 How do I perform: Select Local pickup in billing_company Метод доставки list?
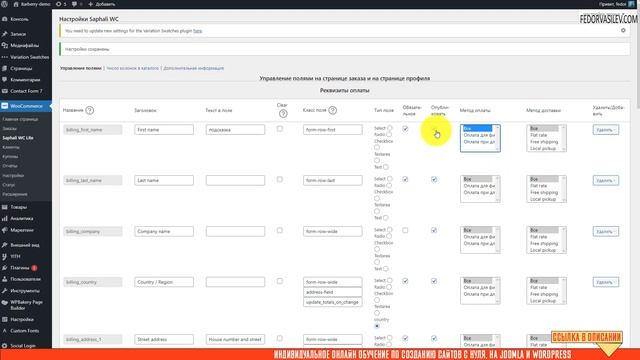[x=543, y=250]
